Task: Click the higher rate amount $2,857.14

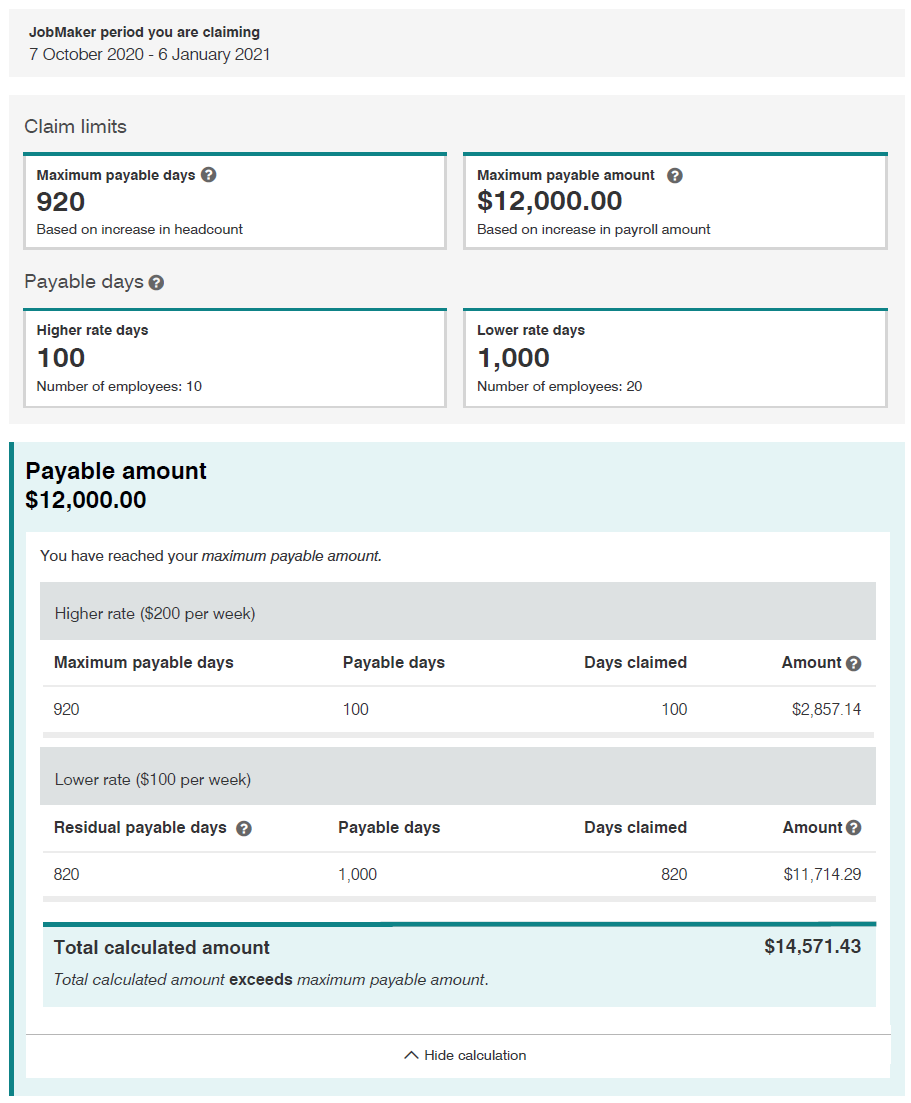Action: [x=826, y=710]
